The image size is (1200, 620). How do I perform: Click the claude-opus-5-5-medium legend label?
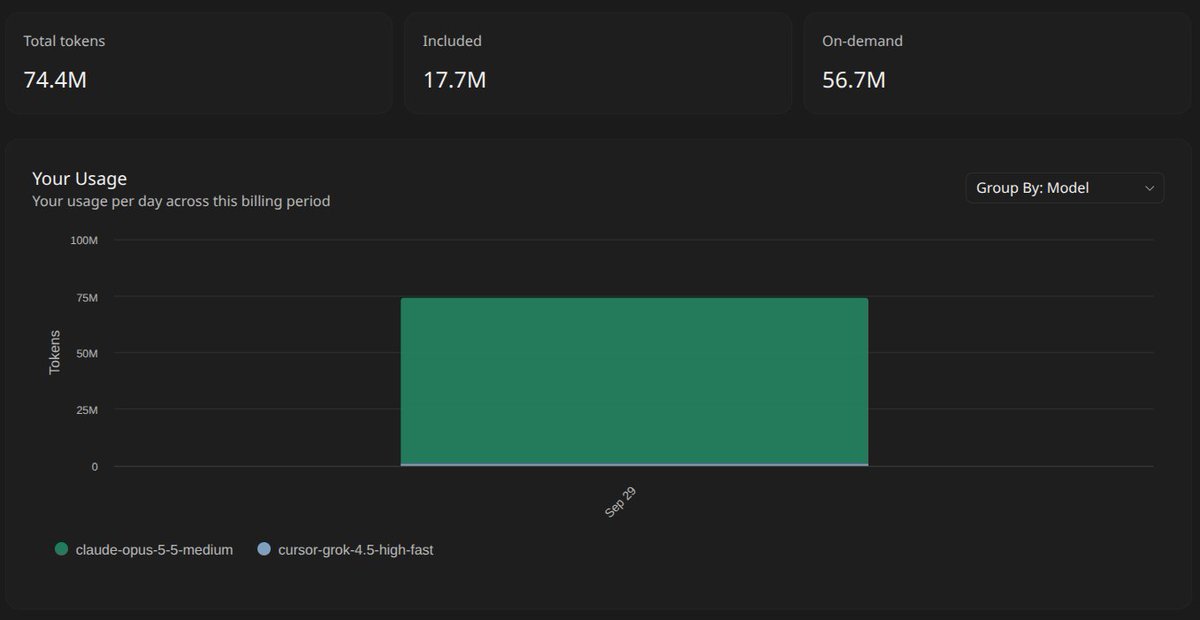pyautogui.click(x=154, y=549)
